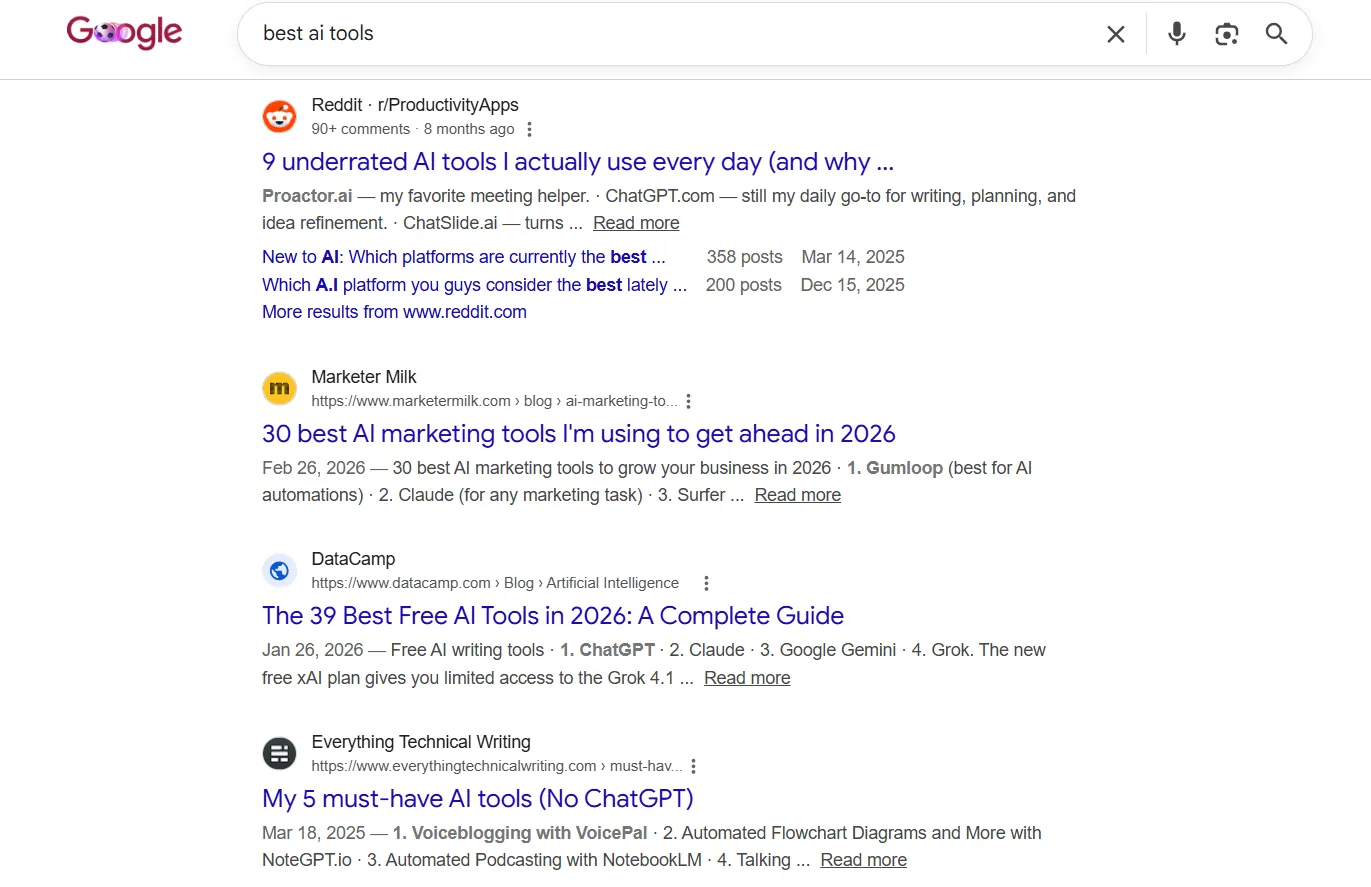Click Read more under the DataCamp snippet
1371x887 pixels.
click(x=747, y=678)
